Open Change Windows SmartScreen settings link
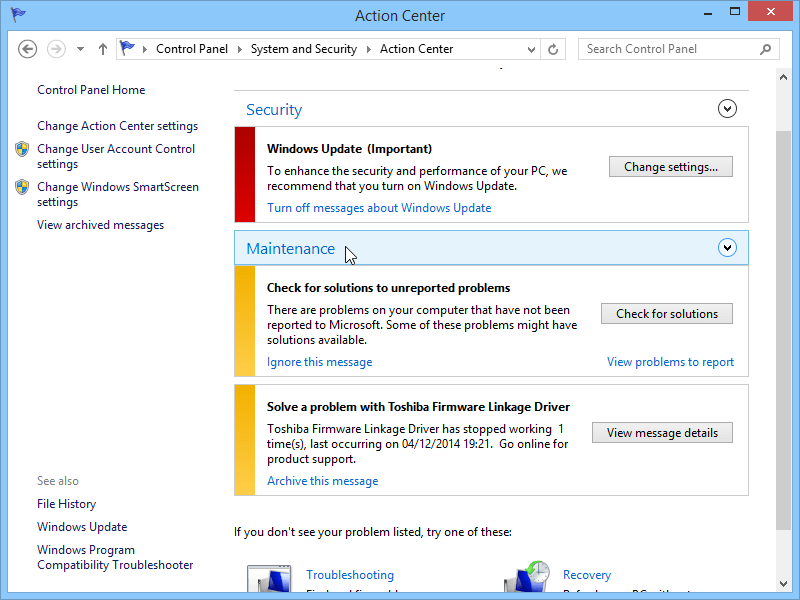 pos(118,194)
